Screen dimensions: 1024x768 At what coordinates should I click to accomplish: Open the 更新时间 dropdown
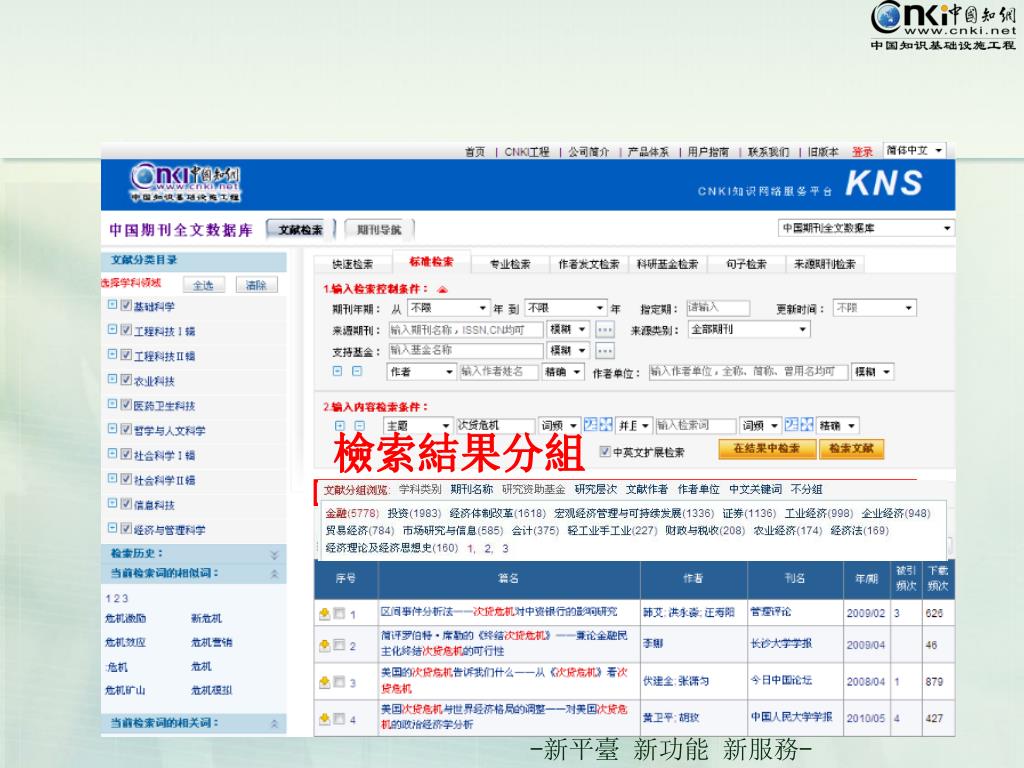(874, 308)
